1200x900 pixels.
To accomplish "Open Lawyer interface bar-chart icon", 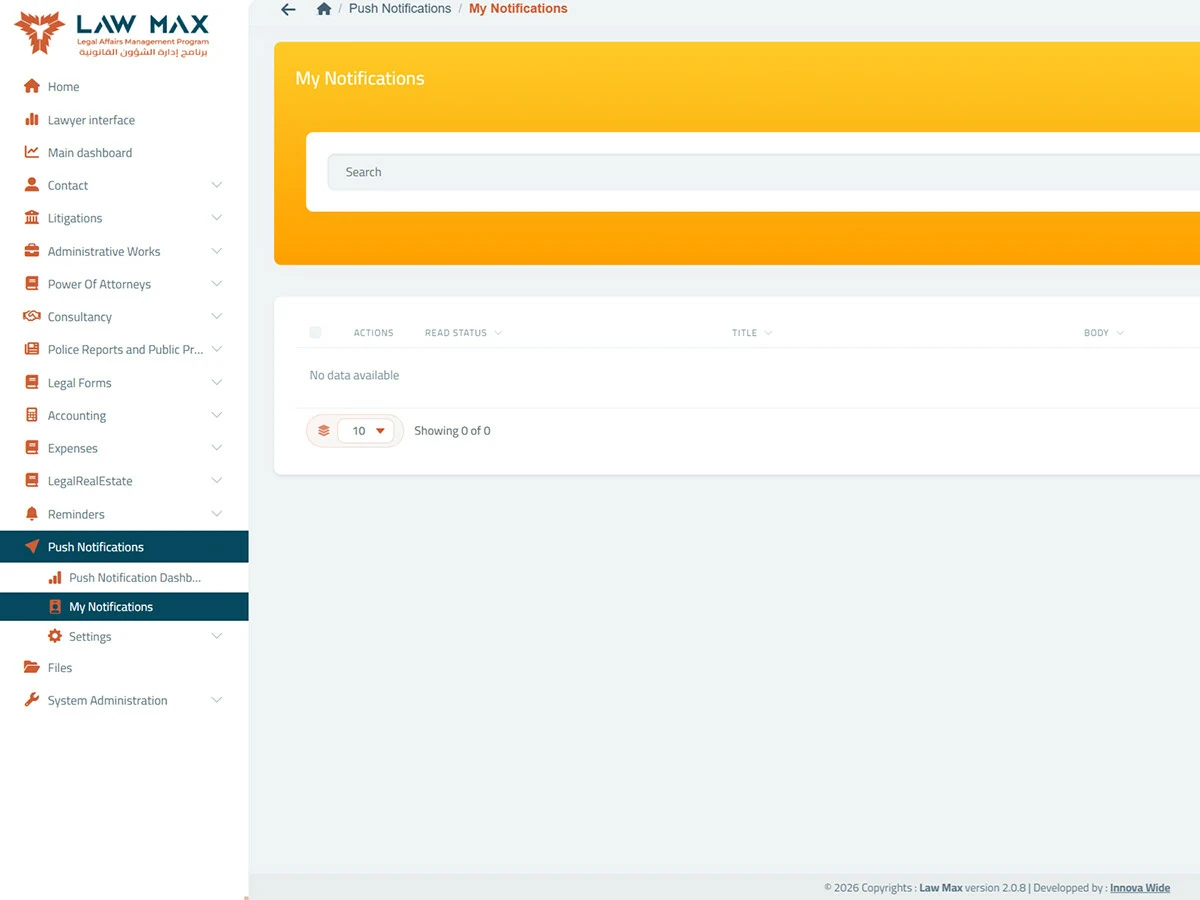I will click(x=32, y=120).
